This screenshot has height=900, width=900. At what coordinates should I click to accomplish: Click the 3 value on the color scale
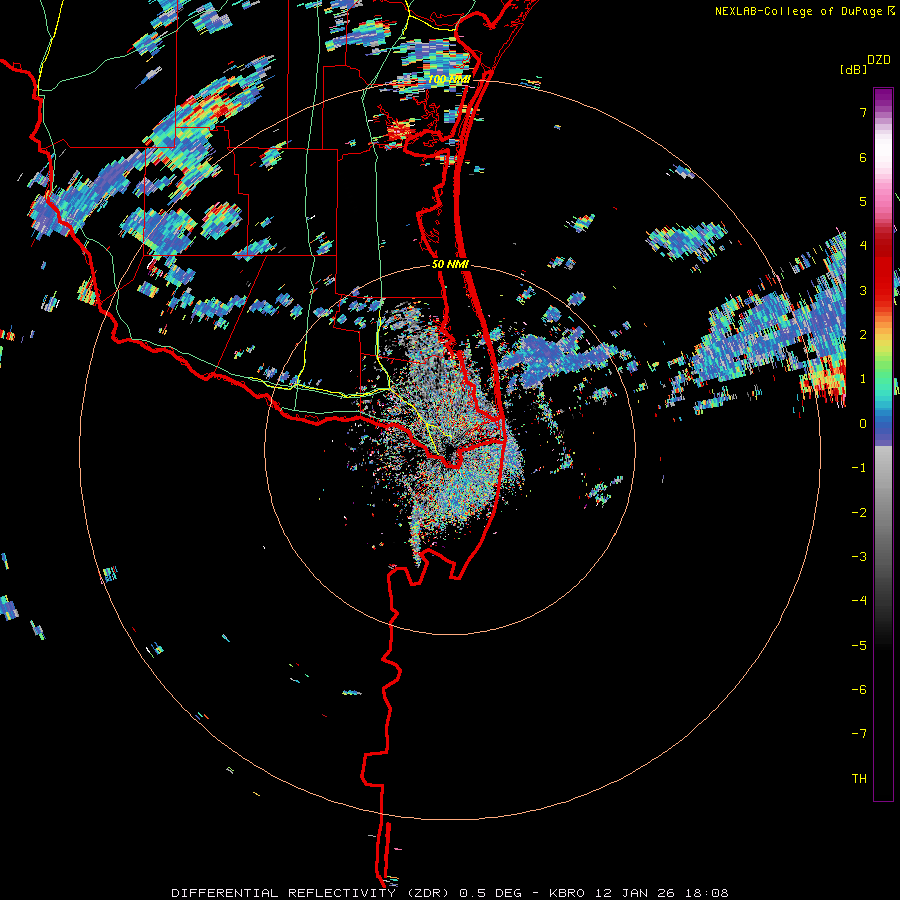click(x=863, y=290)
